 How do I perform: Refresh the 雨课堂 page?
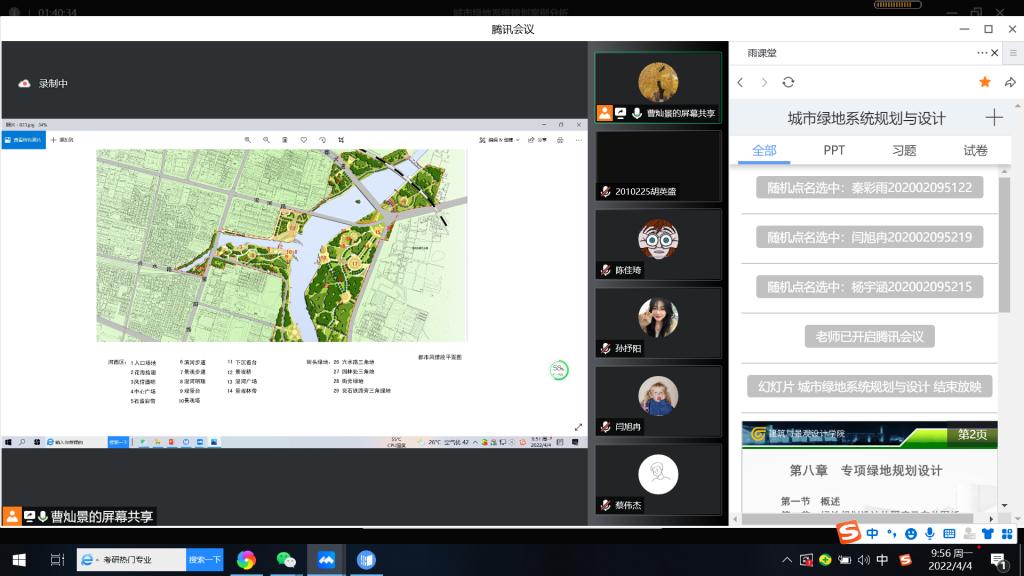[x=788, y=82]
